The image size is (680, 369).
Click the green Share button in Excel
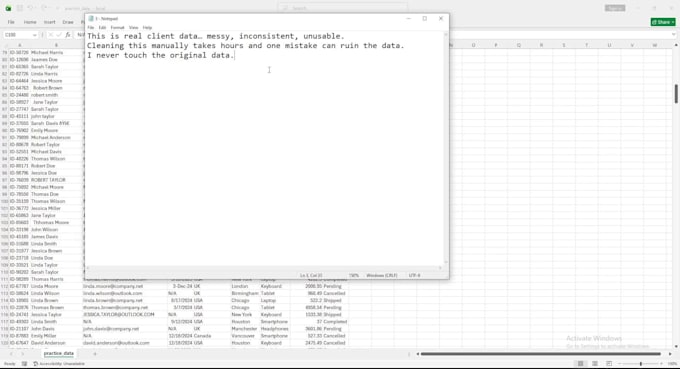(663, 22)
